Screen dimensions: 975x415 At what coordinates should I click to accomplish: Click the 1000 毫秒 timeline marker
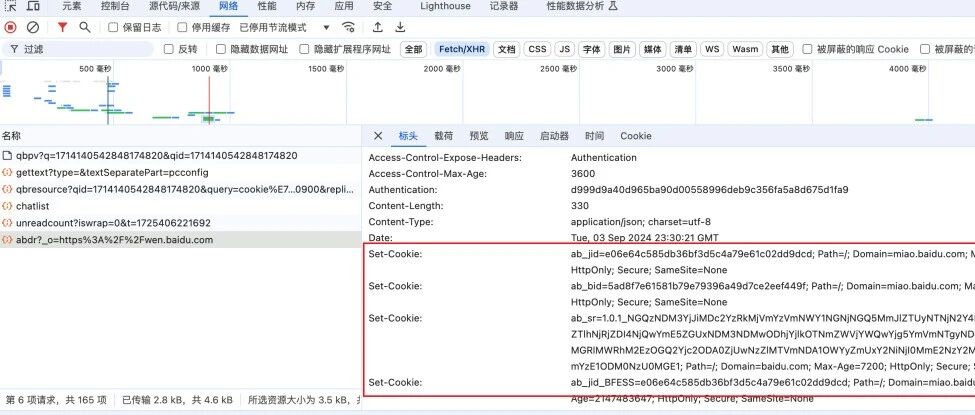(x=210, y=69)
